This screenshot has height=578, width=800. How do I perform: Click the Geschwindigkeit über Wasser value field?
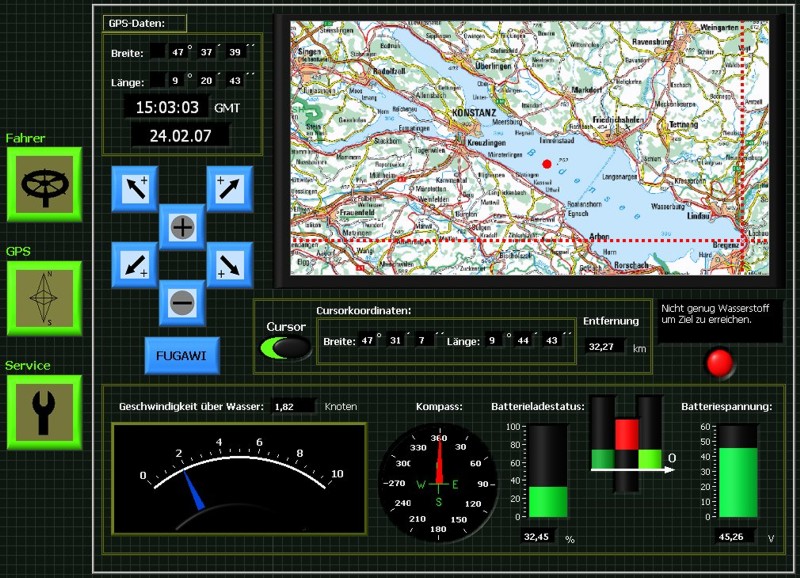(x=293, y=406)
